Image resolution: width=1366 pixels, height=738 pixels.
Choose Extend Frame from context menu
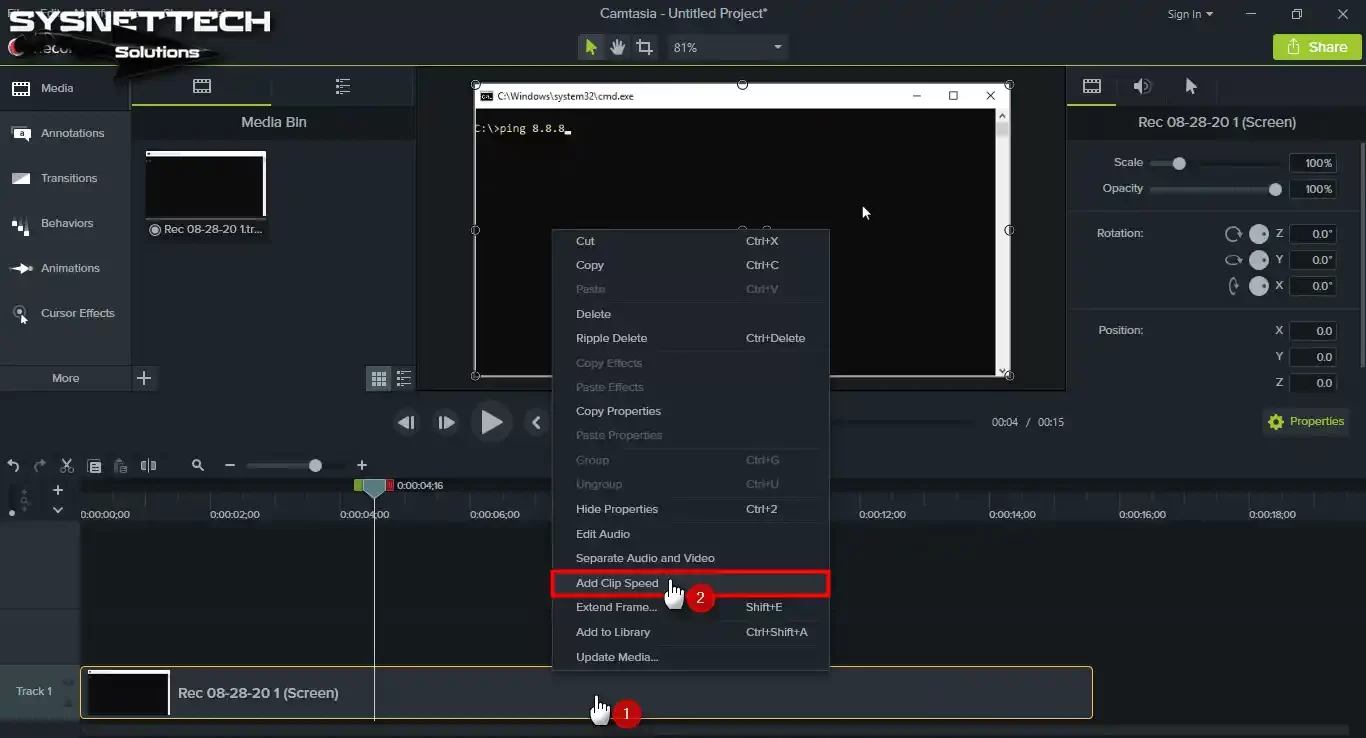click(x=690, y=607)
